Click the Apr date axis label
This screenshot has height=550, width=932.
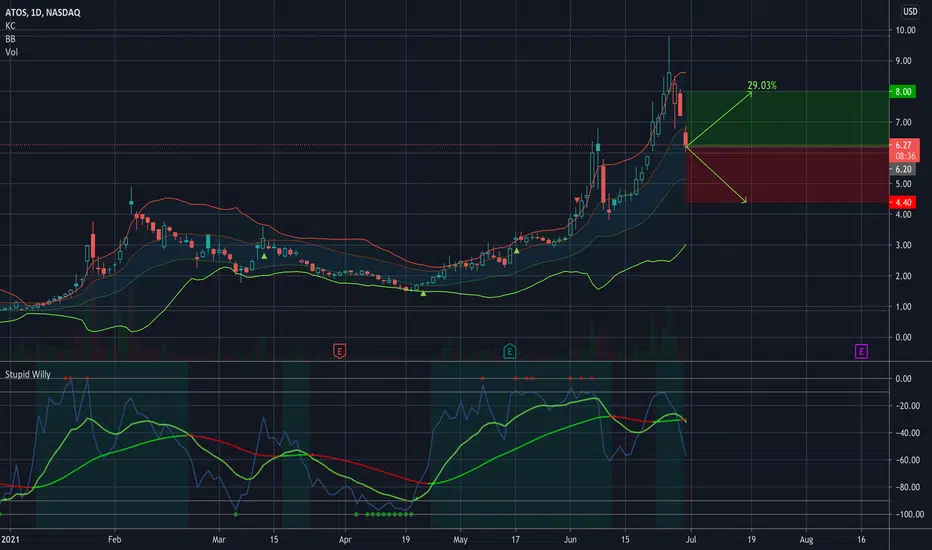coord(345,540)
